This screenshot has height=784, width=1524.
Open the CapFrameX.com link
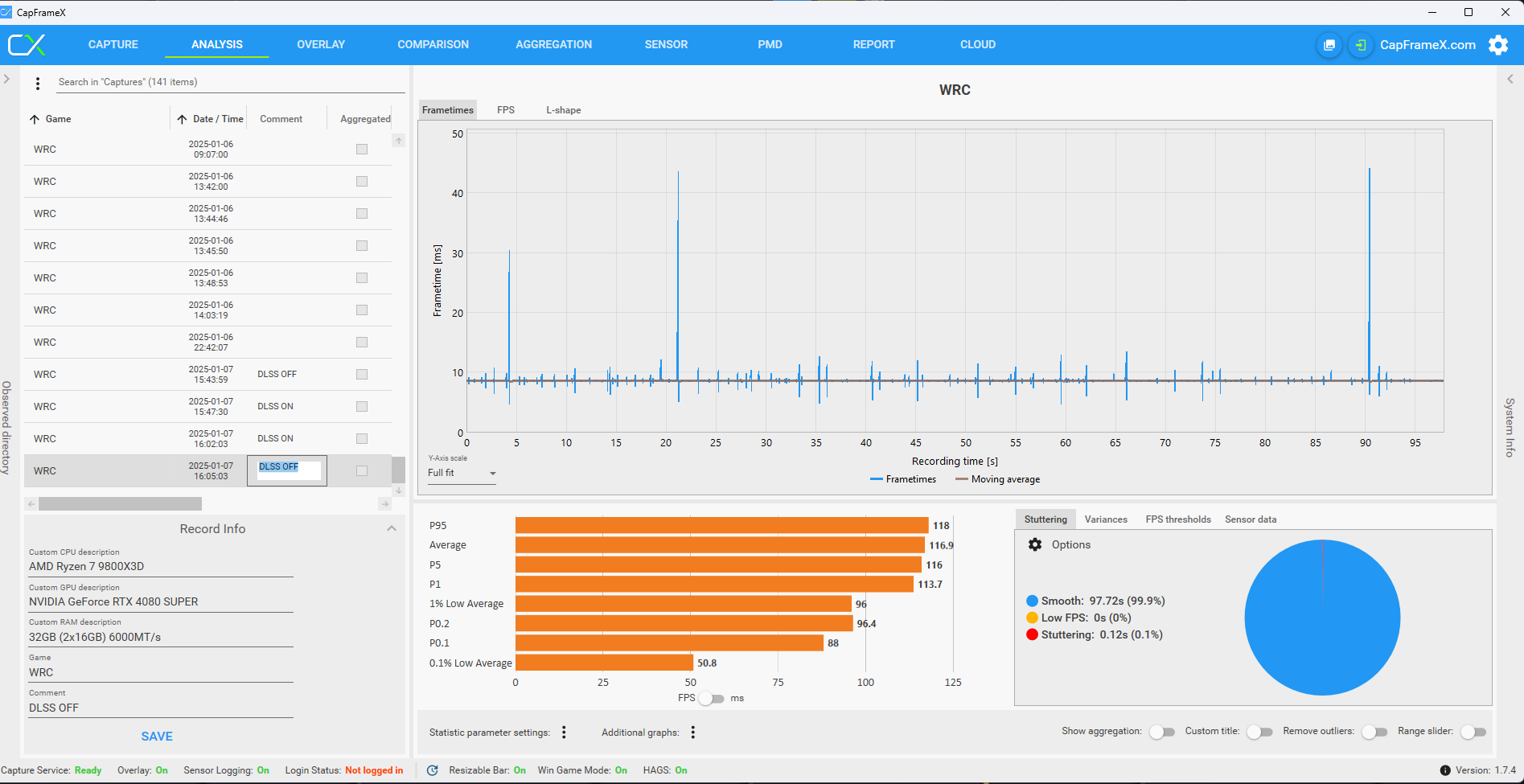coord(1427,45)
